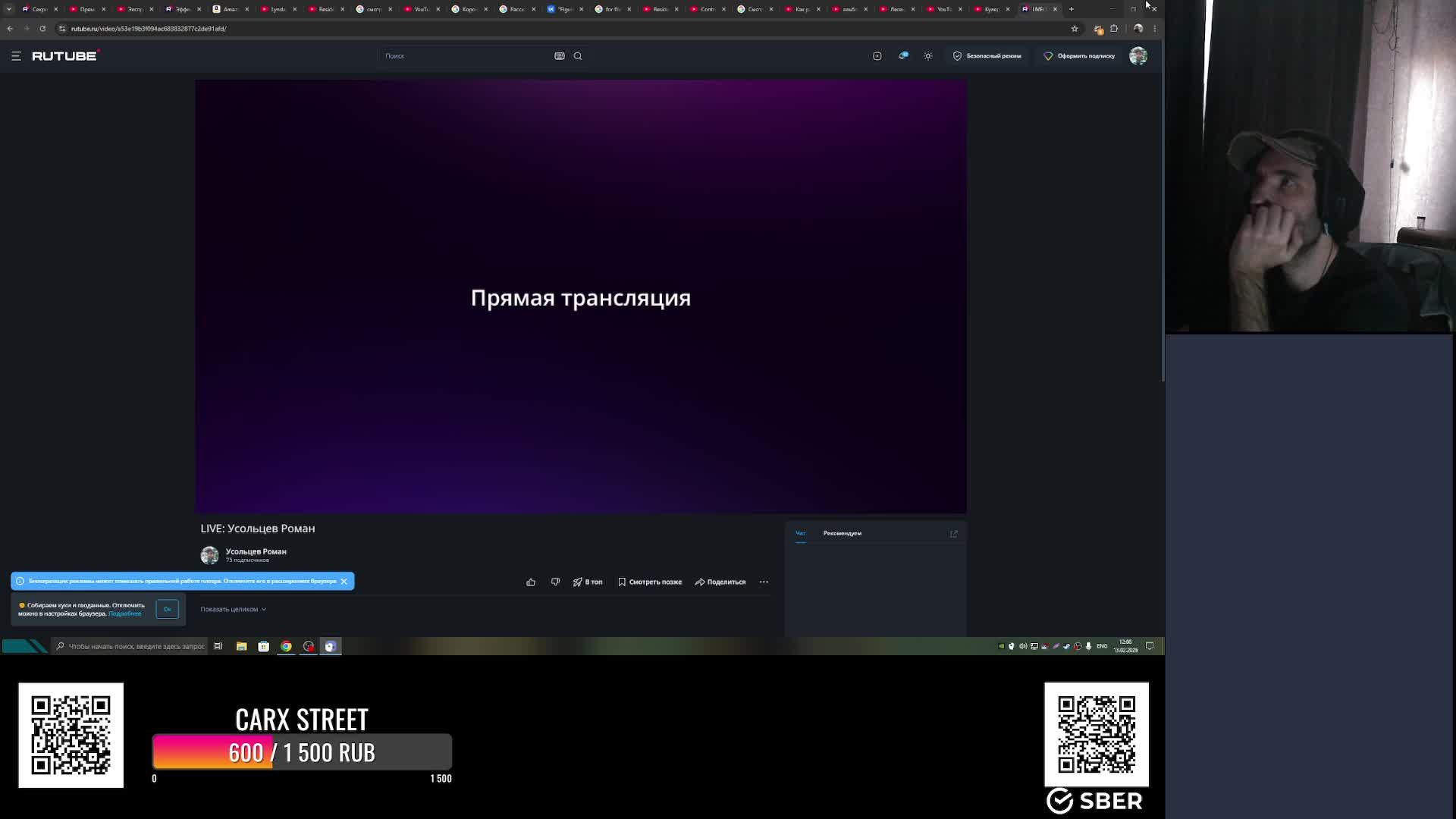1456x819 pixels.
Task: Toggle 'Безопасный режим' safe mode
Action: (987, 55)
